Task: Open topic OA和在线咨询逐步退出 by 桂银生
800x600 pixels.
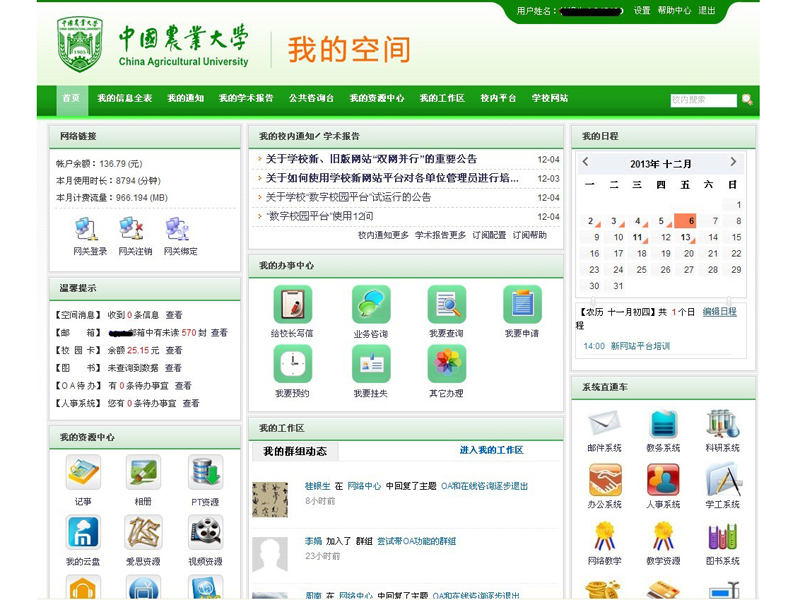Action: [484, 486]
